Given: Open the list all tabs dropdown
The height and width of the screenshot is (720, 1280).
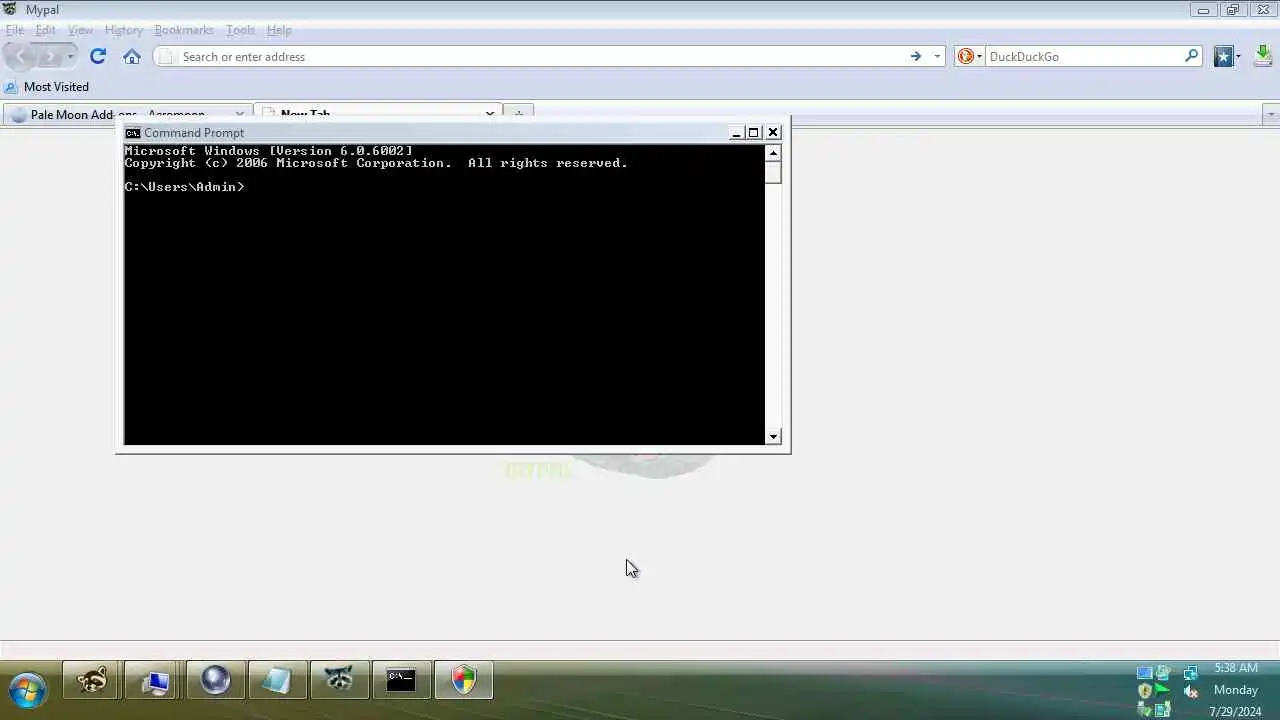Looking at the screenshot, I should (x=1271, y=114).
